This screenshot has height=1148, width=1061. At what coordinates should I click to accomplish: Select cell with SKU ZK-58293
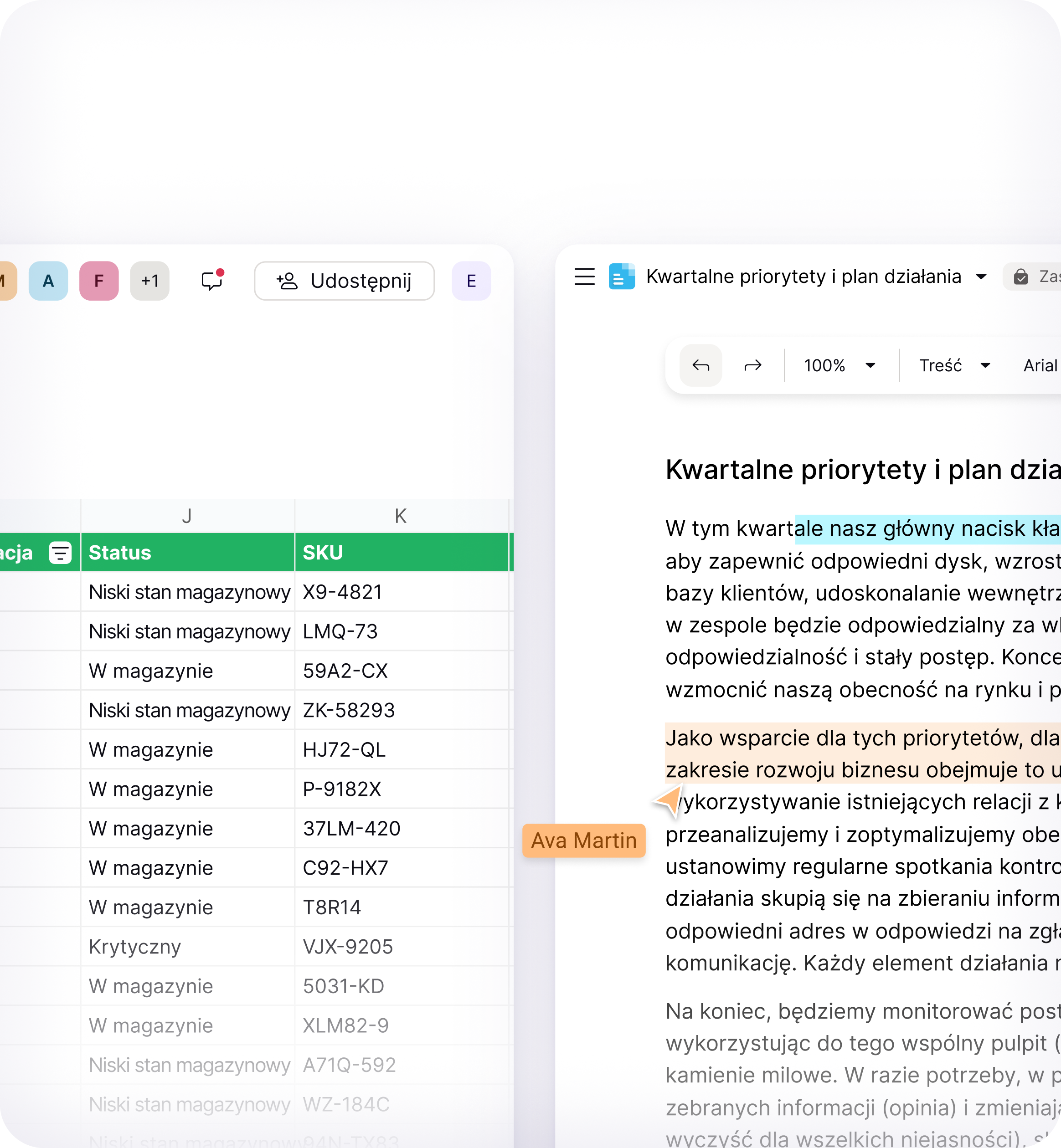pyautogui.click(x=402, y=710)
